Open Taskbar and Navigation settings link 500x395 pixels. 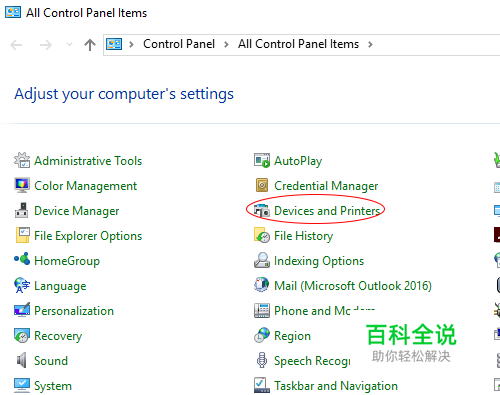336,386
